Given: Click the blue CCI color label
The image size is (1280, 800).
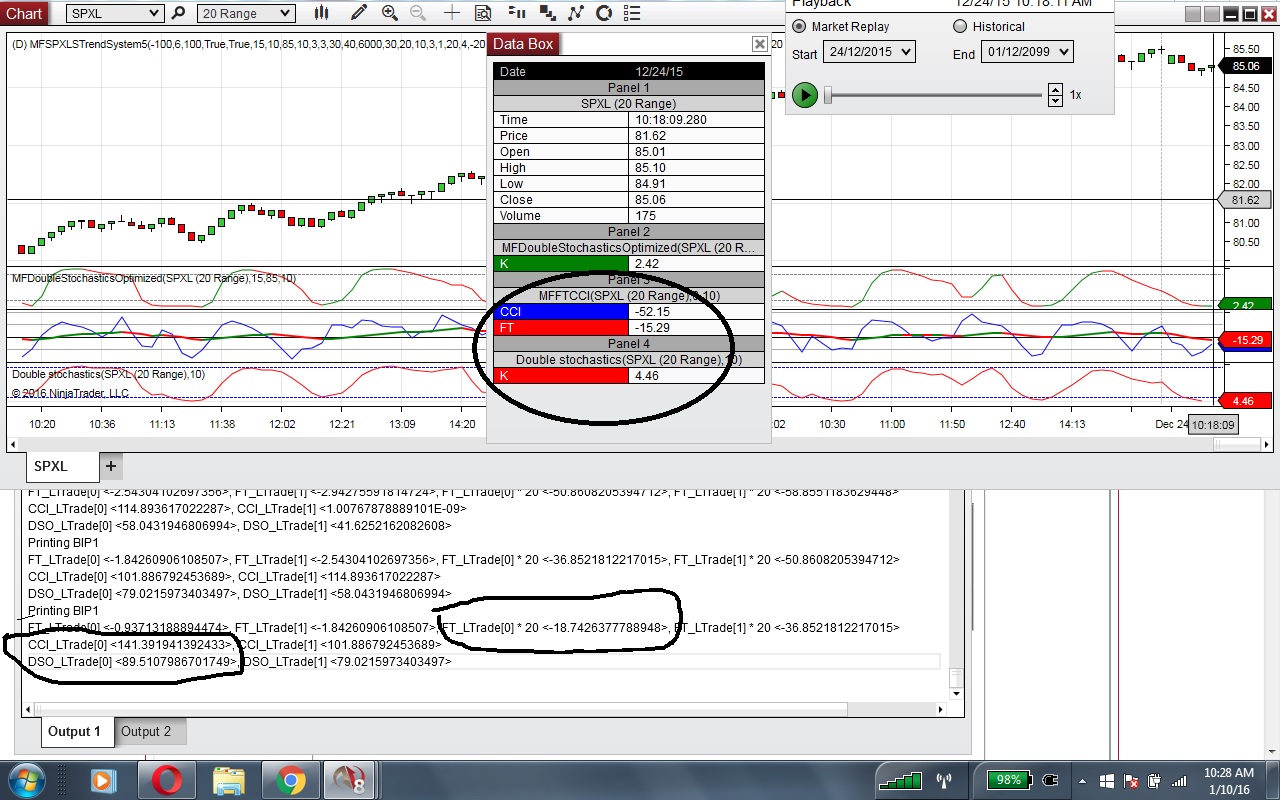Looking at the screenshot, I should click(561, 312).
